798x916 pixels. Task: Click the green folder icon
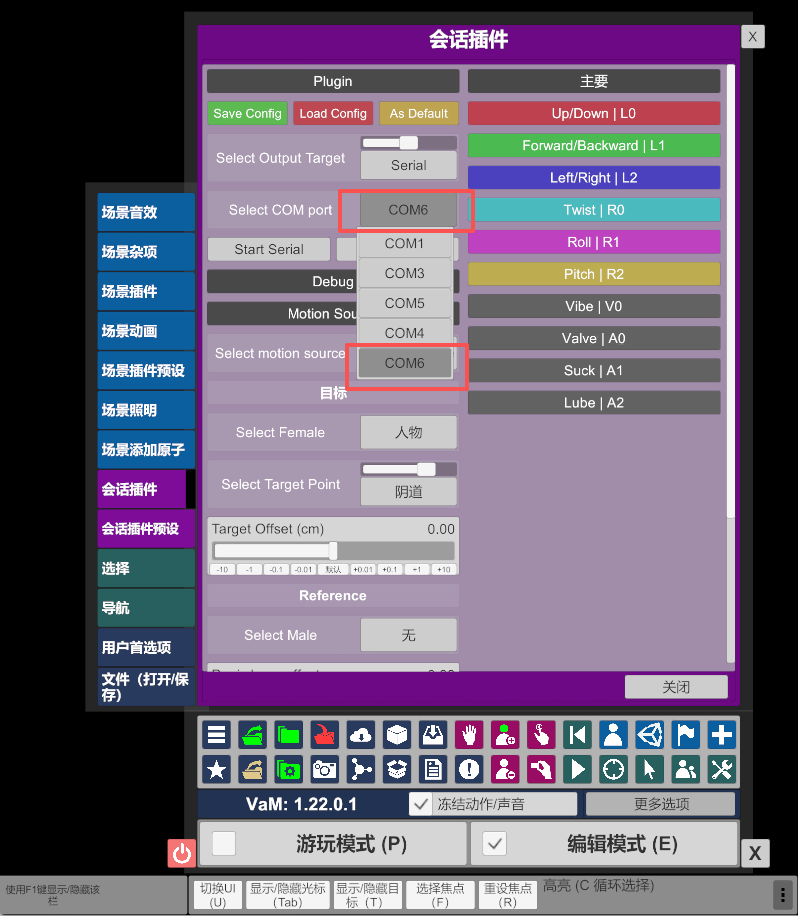click(x=289, y=734)
